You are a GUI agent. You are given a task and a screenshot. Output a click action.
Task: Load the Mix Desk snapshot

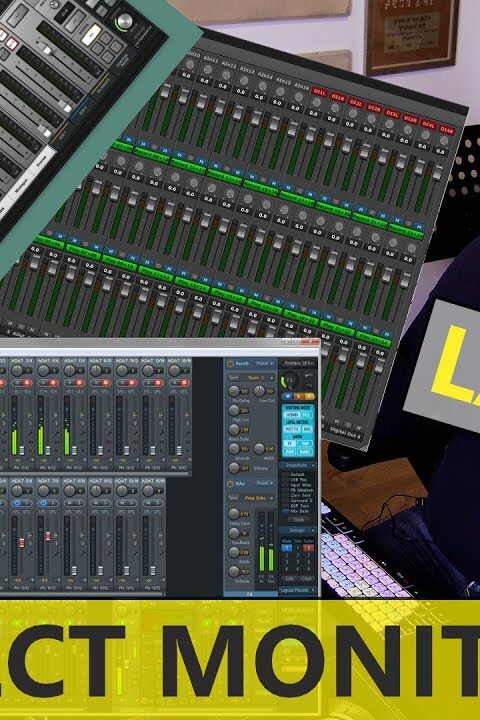(298, 511)
